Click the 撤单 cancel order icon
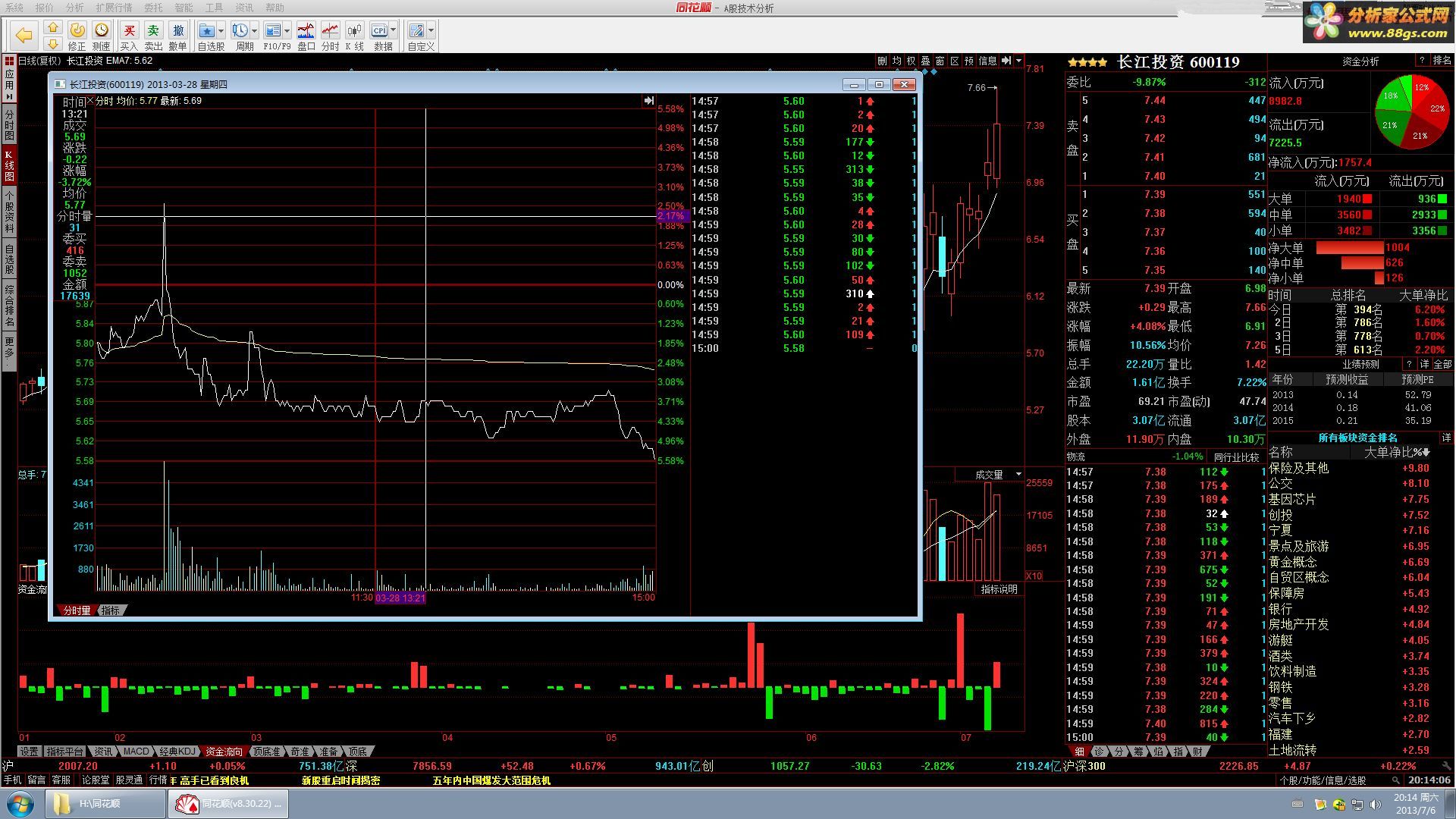The height and width of the screenshot is (819, 1456). 178,30
